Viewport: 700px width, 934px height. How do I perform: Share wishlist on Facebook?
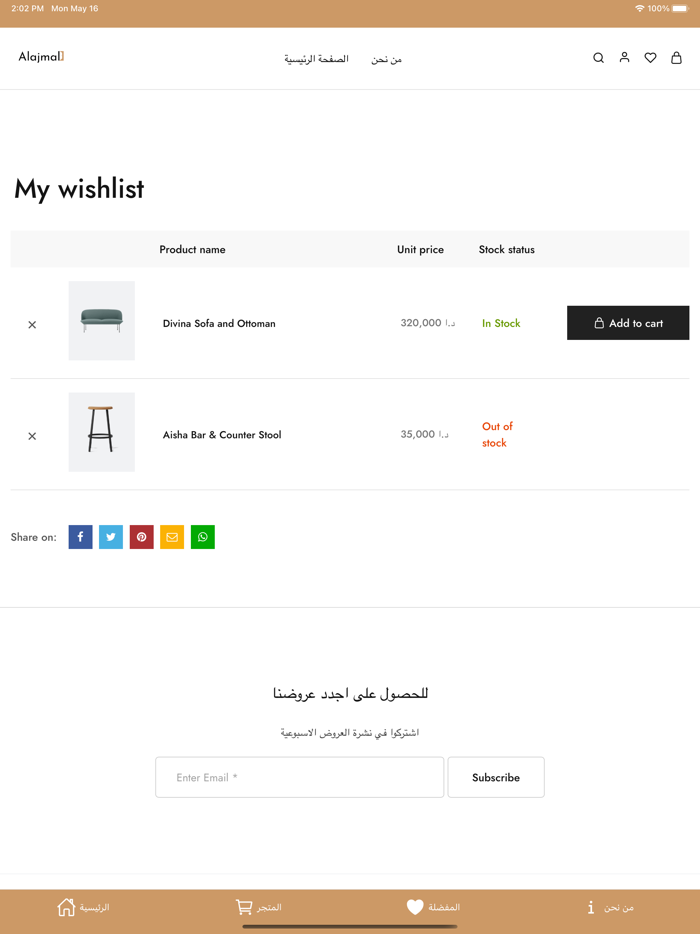(80, 537)
